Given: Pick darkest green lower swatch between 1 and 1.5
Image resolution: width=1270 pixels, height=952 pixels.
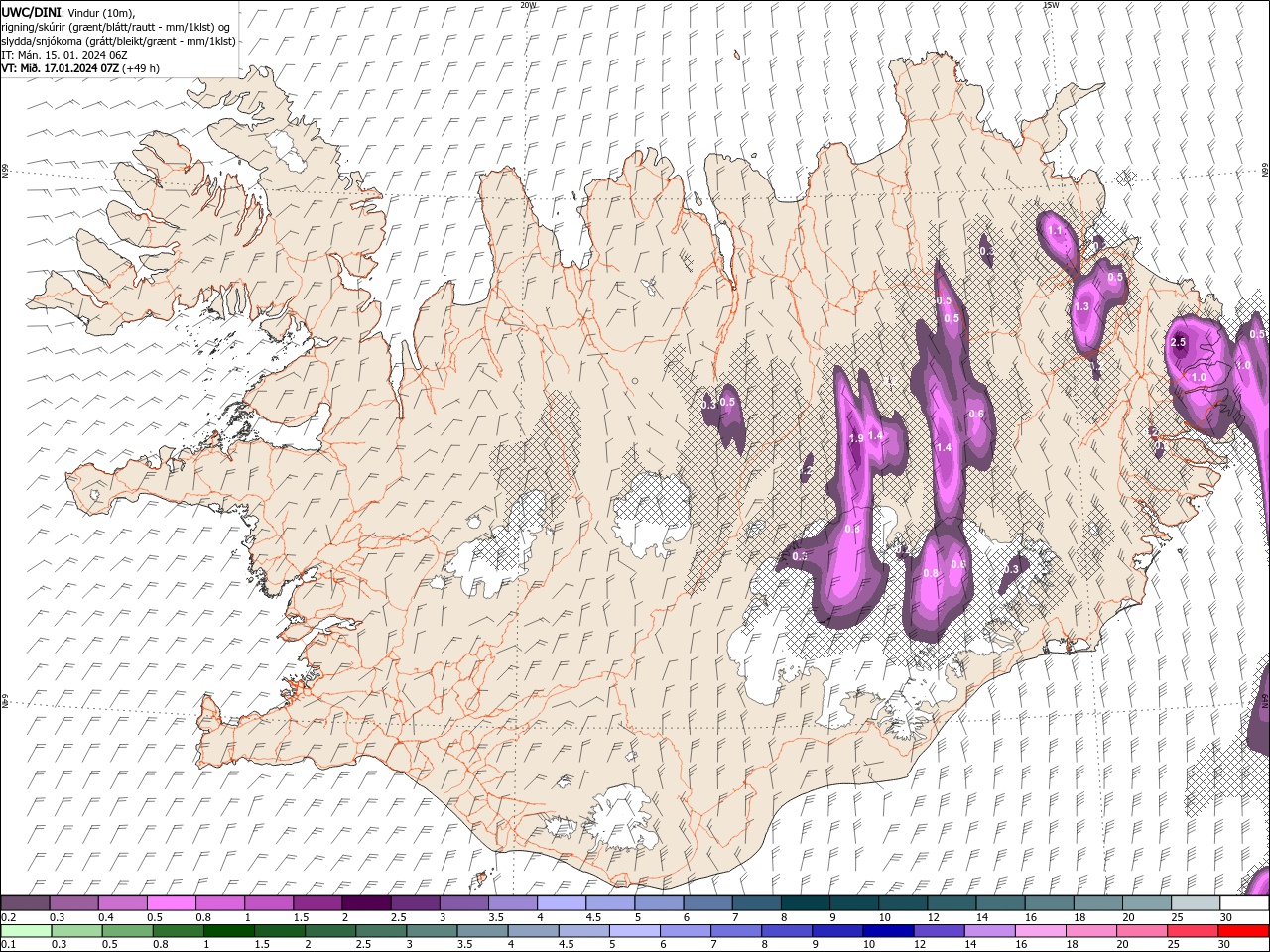Looking at the screenshot, I should pos(229,931).
